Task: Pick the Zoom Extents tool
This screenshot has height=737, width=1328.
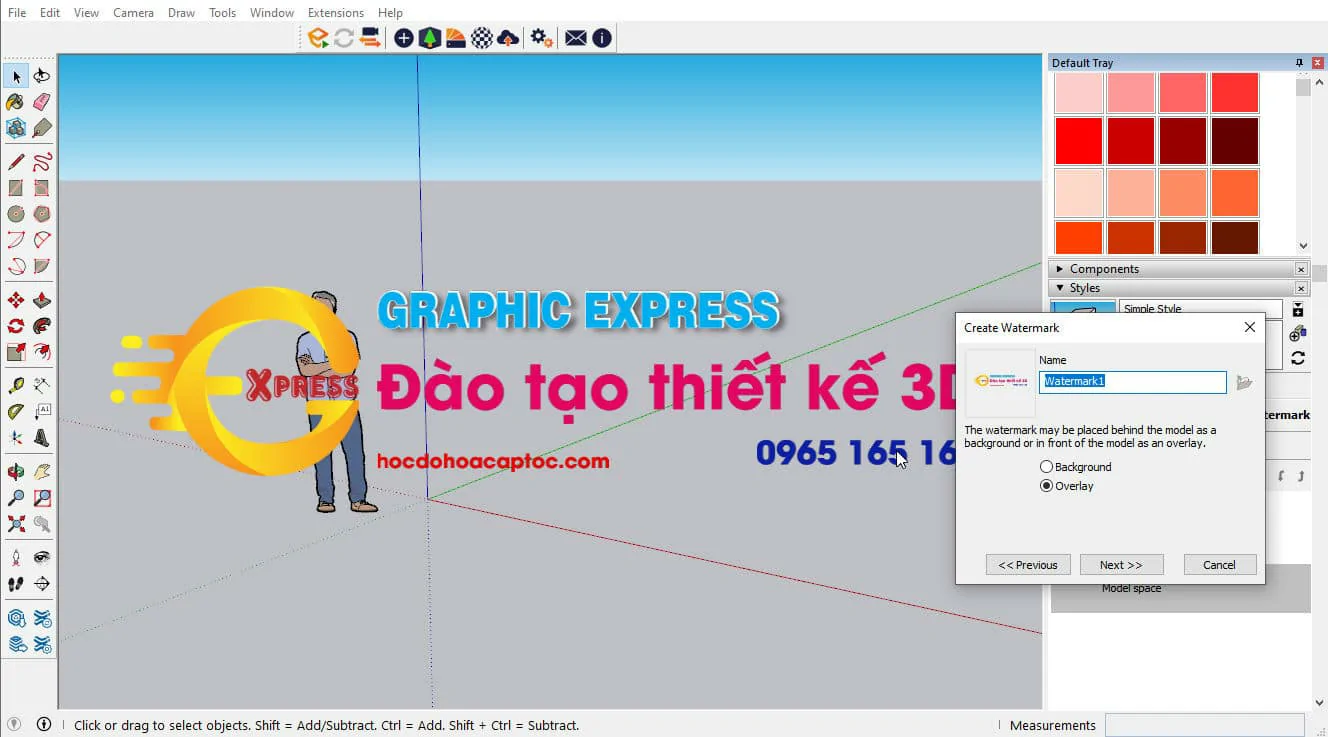Action: tap(15, 524)
